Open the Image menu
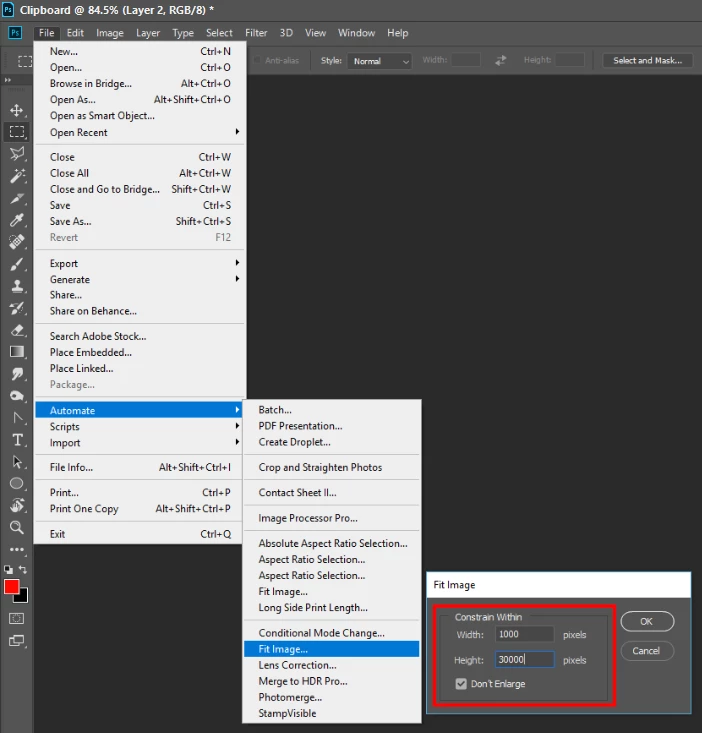Image resolution: width=702 pixels, height=733 pixels. click(x=110, y=33)
